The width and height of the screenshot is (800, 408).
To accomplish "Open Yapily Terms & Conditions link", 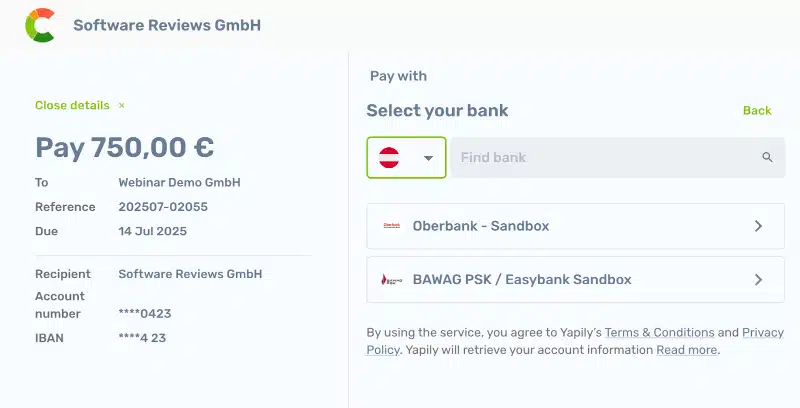I will pos(659,333).
